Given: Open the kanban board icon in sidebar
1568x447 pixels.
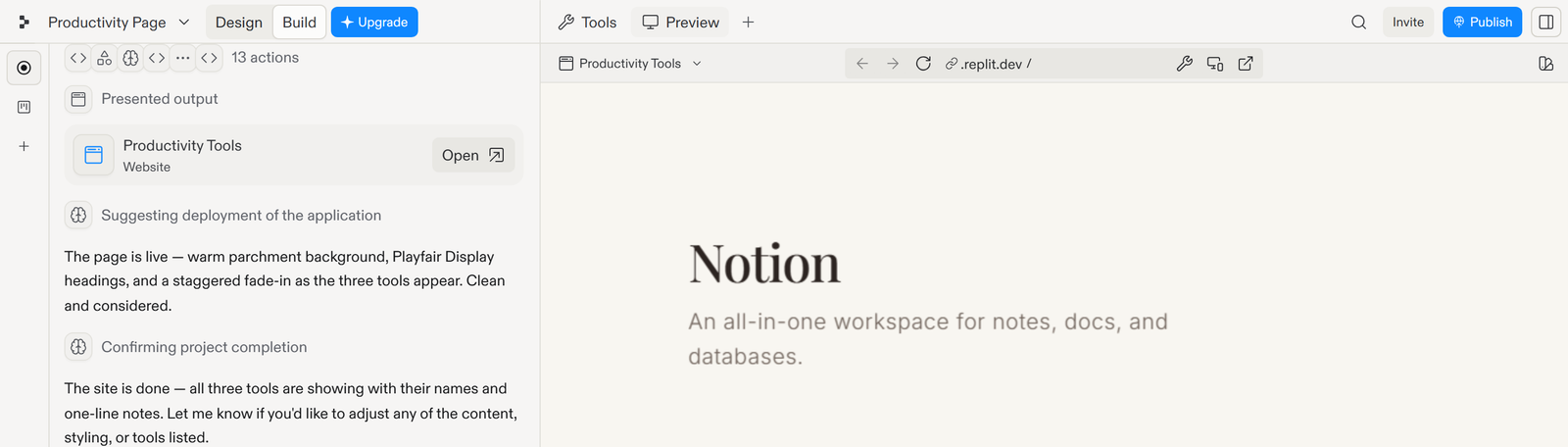Looking at the screenshot, I should 24,107.
